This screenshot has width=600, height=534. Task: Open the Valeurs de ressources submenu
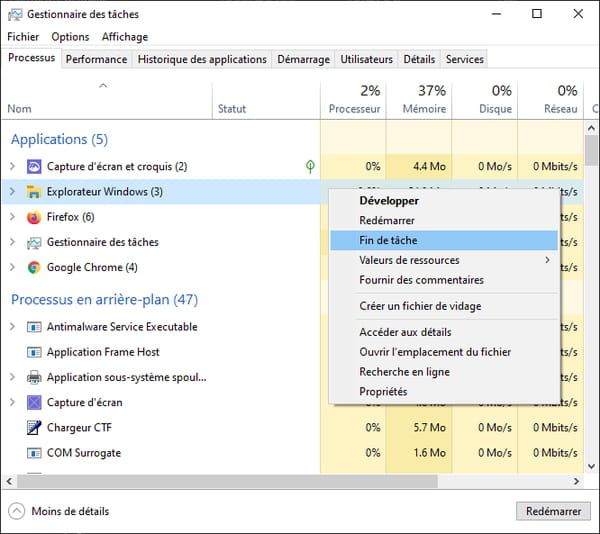(444, 260)
